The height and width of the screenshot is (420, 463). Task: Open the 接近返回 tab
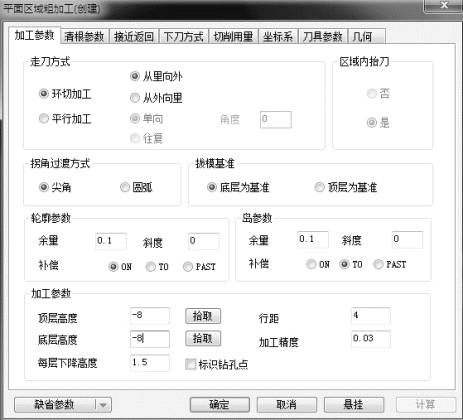(134, 36)
